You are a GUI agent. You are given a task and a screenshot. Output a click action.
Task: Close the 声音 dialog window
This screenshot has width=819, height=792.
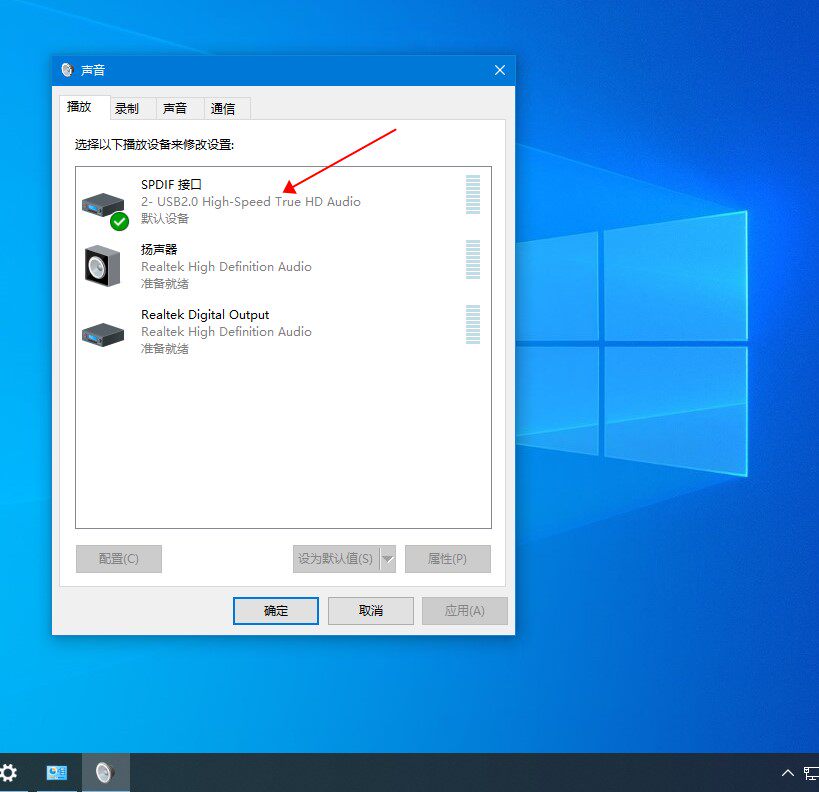(500, 70)
